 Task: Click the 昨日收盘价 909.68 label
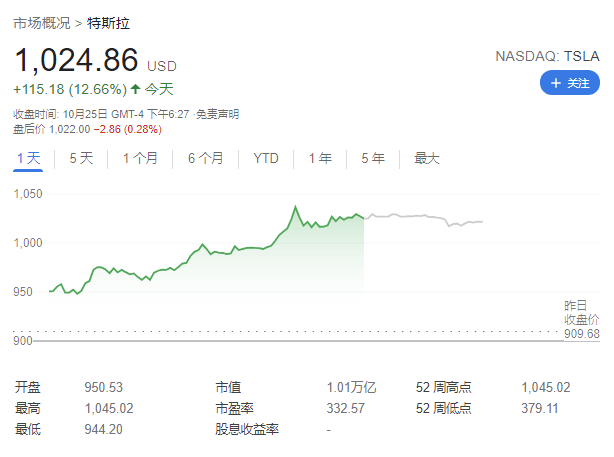pyautogui.click(x=581, y=319)
